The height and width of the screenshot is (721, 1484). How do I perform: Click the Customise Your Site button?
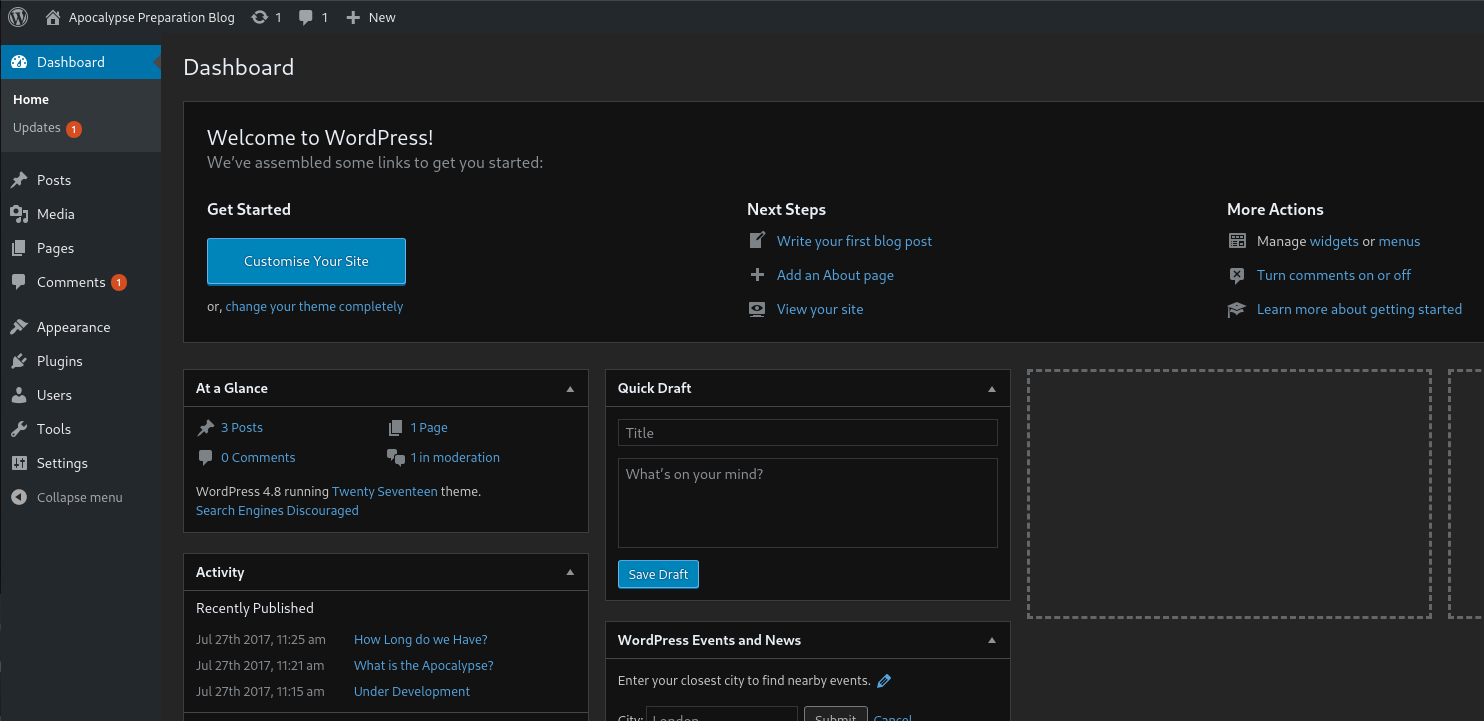tap(306, 261)
